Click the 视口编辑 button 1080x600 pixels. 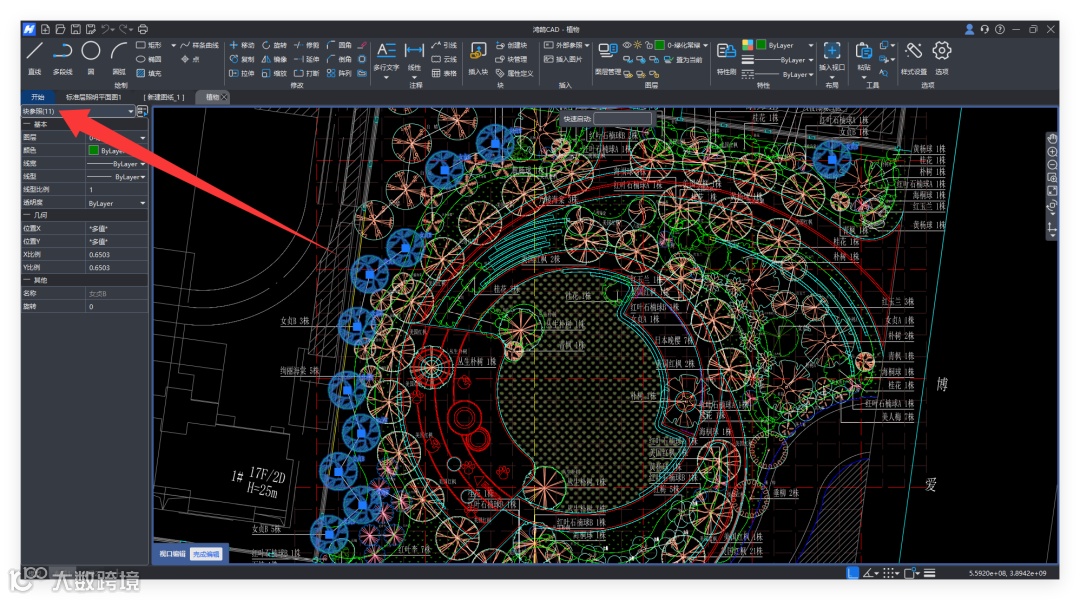tap(172, 554)
